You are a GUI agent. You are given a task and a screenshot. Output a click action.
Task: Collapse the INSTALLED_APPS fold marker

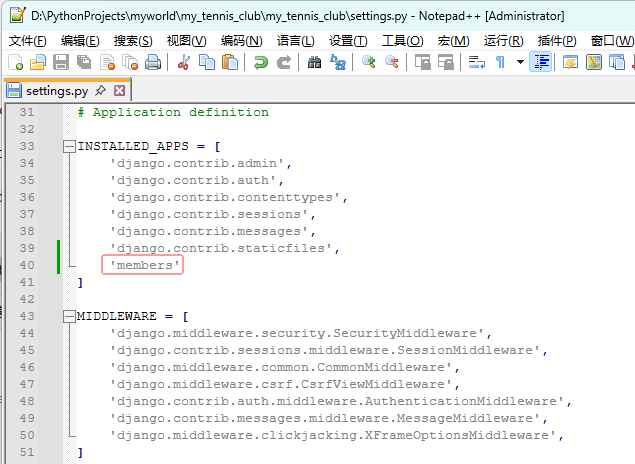[69, 146]
